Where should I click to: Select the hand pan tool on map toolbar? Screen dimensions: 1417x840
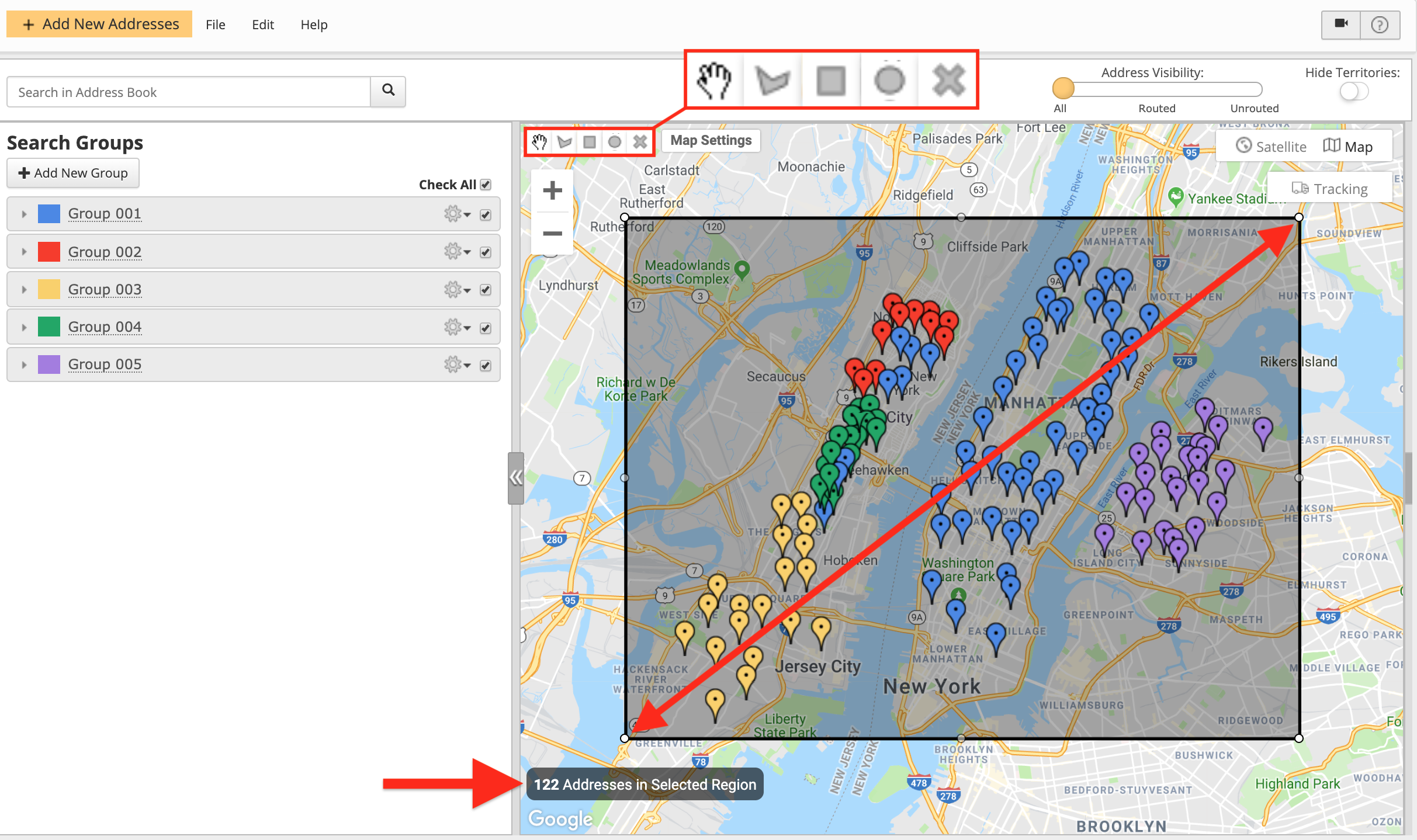(539, 141)
